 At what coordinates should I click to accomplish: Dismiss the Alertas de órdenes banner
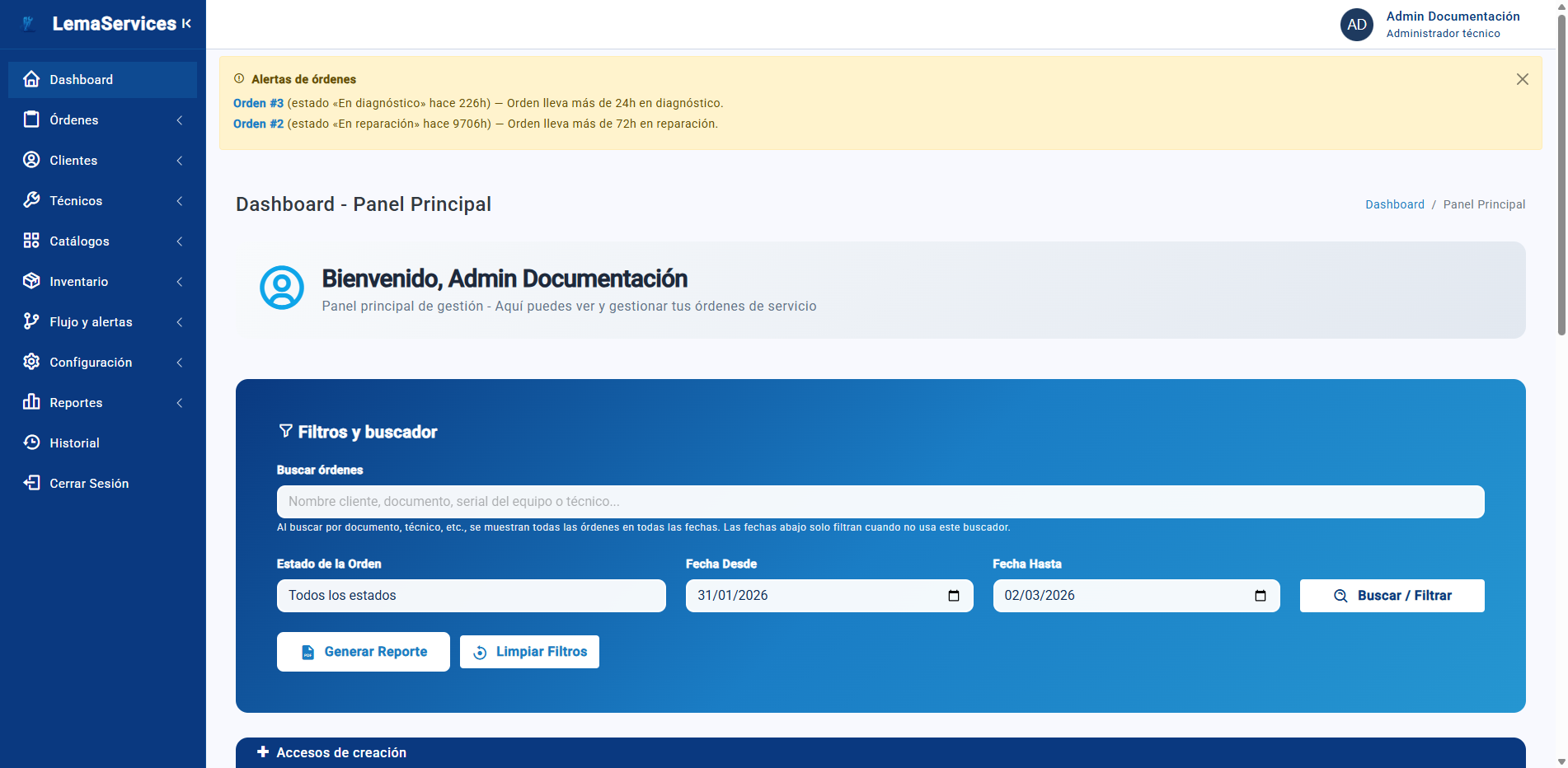click(x=1522, y=79)
